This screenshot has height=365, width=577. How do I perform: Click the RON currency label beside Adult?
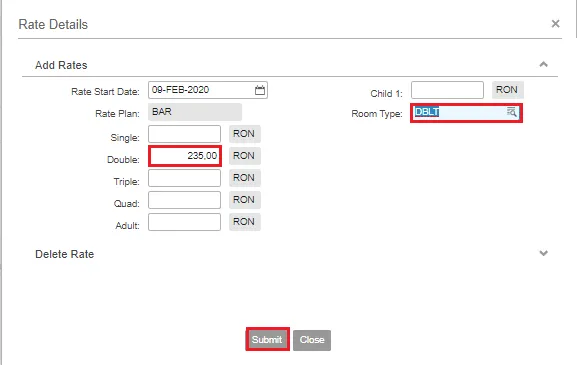244,222
